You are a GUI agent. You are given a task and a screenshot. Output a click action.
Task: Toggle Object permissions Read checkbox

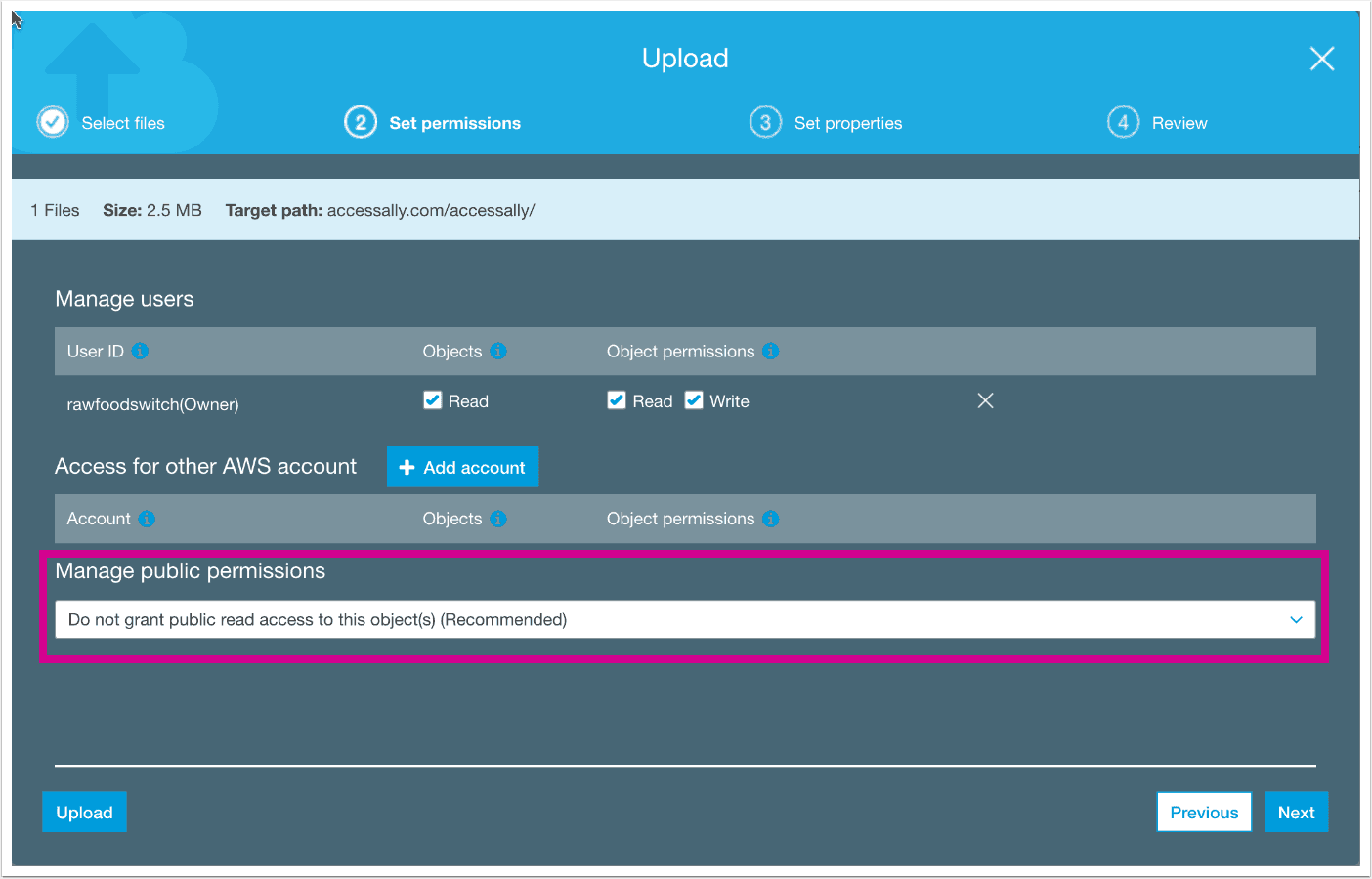click(617, 400)
